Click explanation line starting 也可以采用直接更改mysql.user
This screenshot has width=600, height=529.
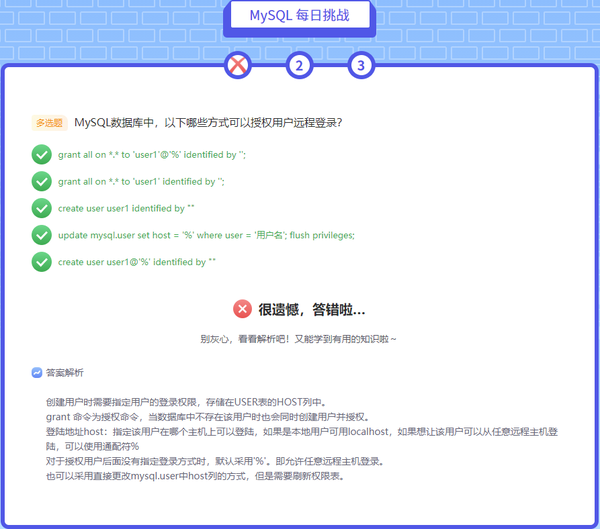click(x=195, y=476)
